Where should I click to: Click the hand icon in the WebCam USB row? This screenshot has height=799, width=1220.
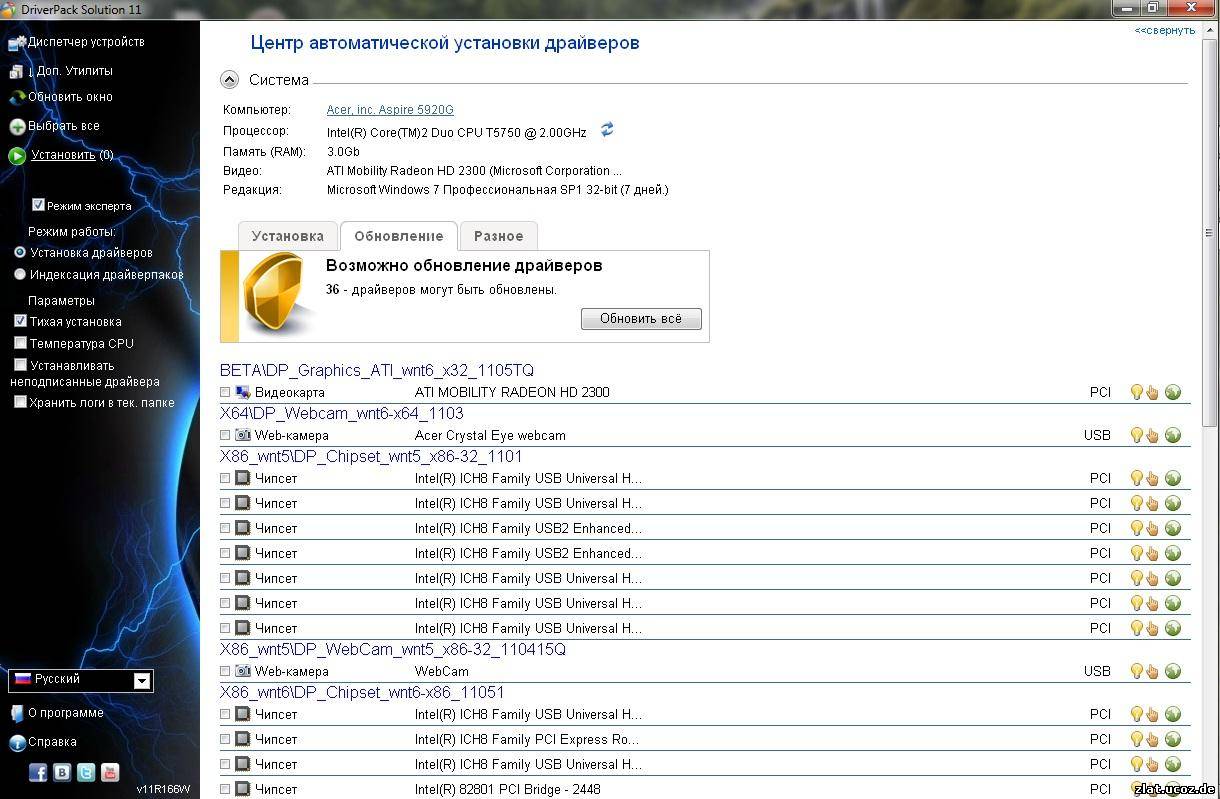1152,671
